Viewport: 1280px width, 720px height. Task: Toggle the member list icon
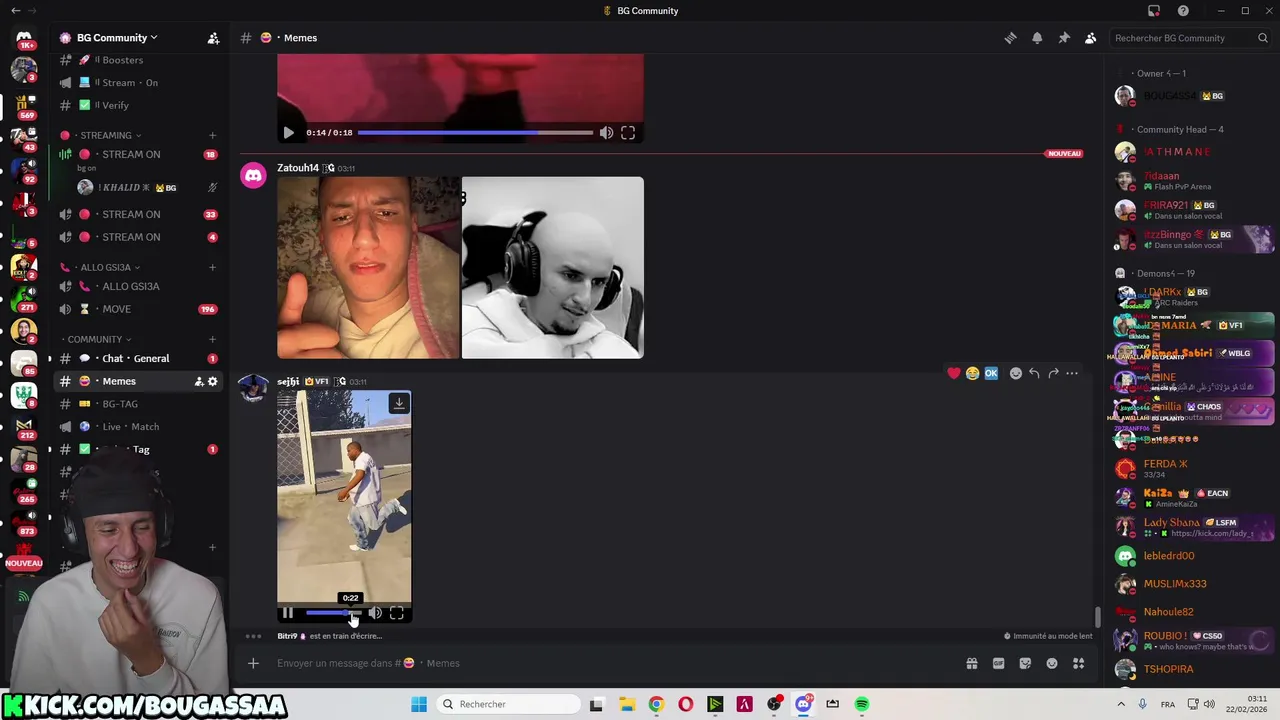pyautogui.click(x=1091, y=38)
